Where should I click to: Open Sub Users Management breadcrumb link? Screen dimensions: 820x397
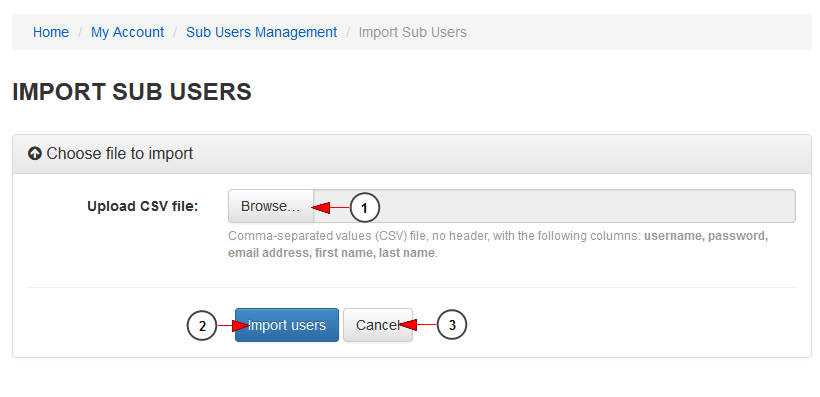[x=261, y=32]
